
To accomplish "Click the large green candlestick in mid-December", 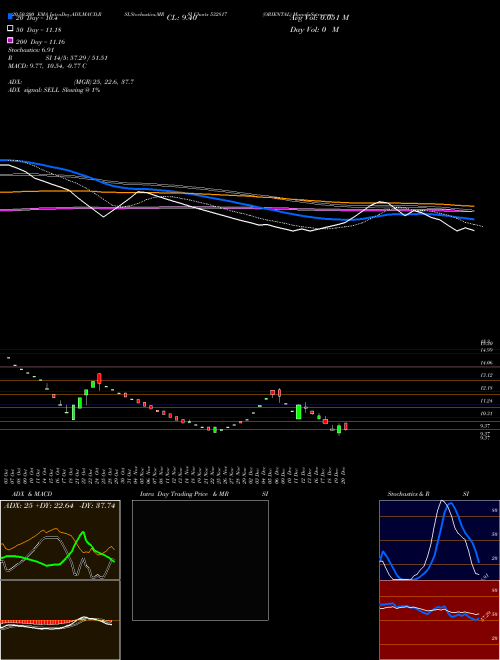I will pos(298,412).
